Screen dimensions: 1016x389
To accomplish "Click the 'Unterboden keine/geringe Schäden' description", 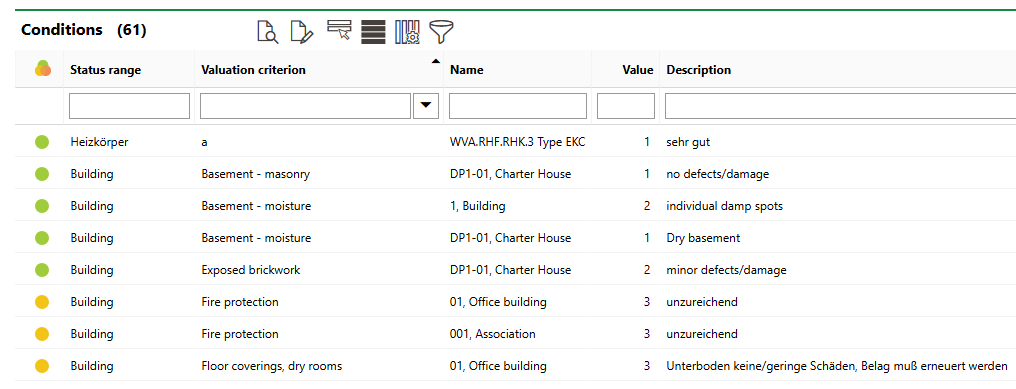I will [837, 366].
